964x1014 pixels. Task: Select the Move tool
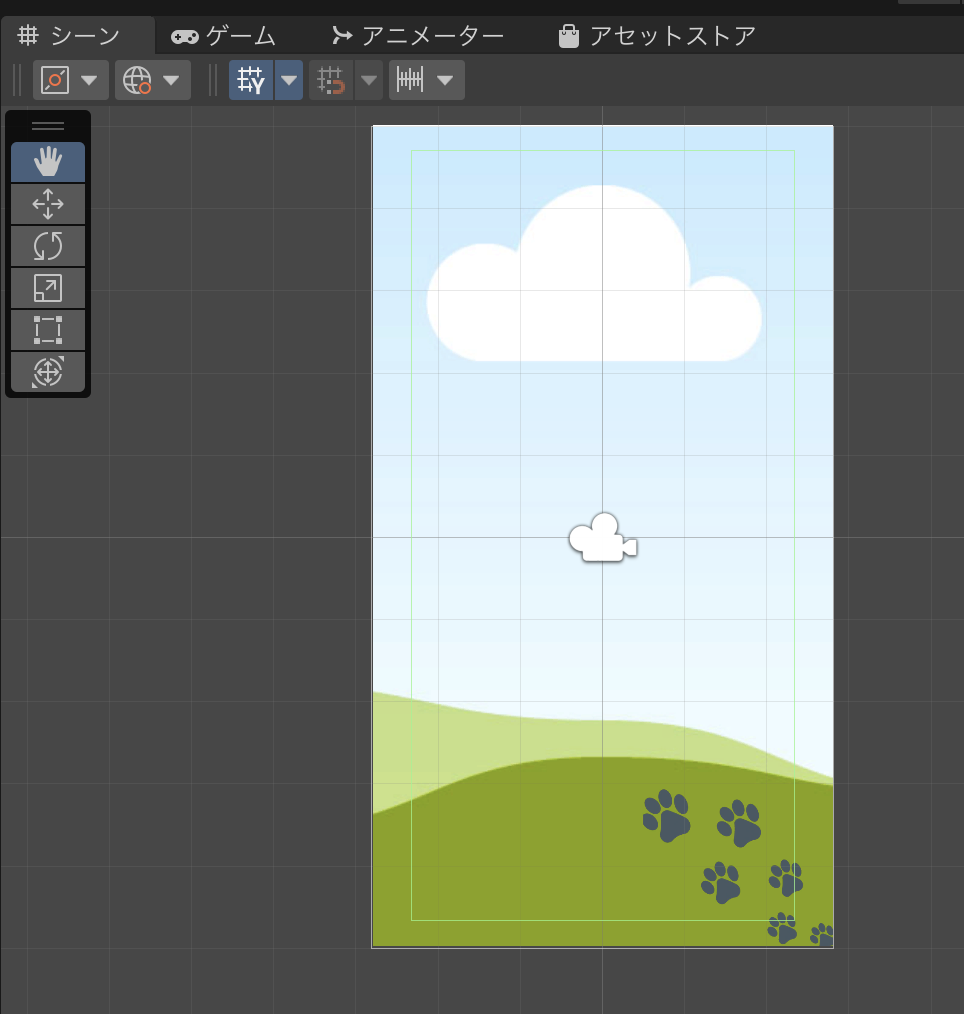(48, 204)
